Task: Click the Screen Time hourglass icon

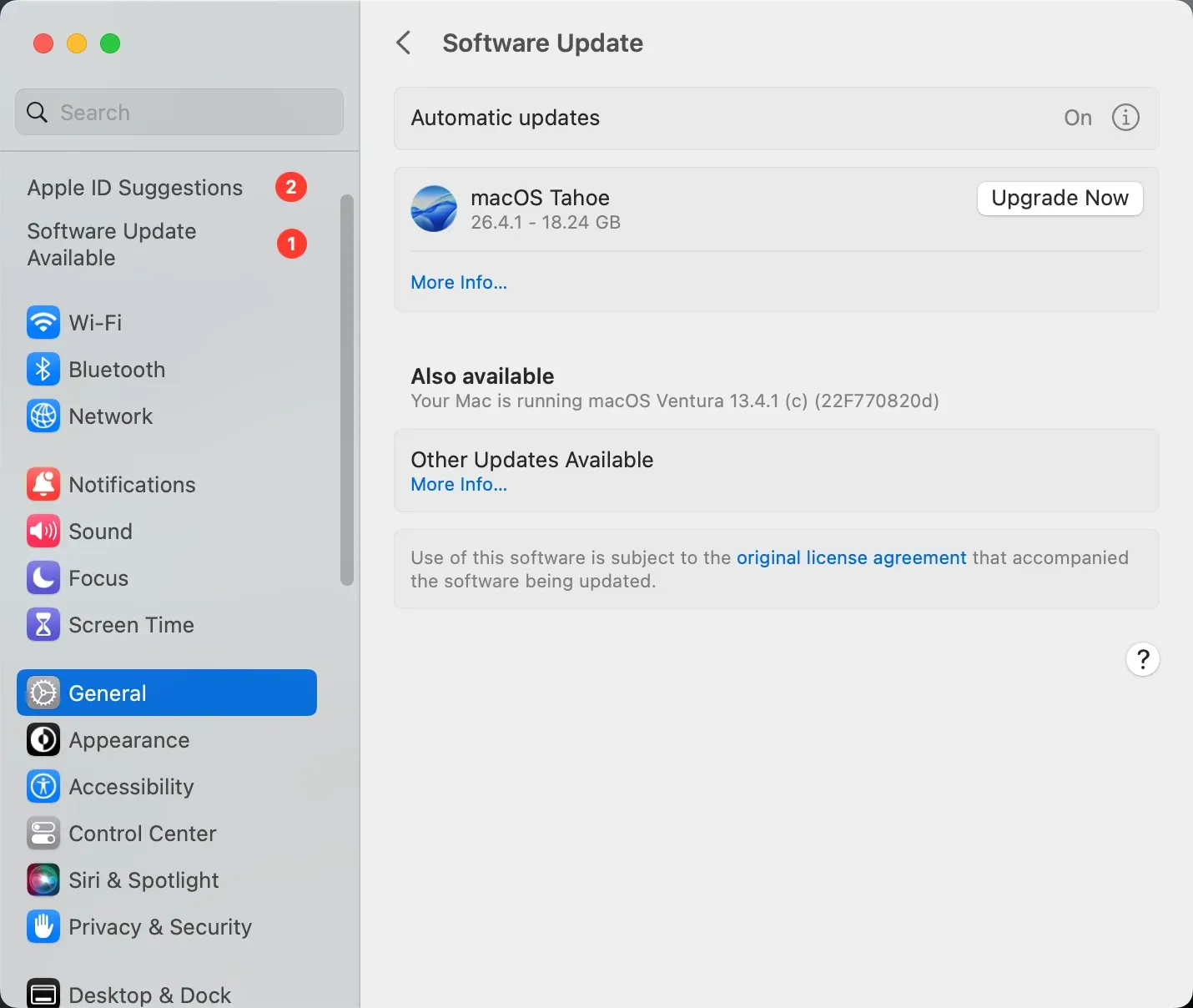Action: [43, 624]
